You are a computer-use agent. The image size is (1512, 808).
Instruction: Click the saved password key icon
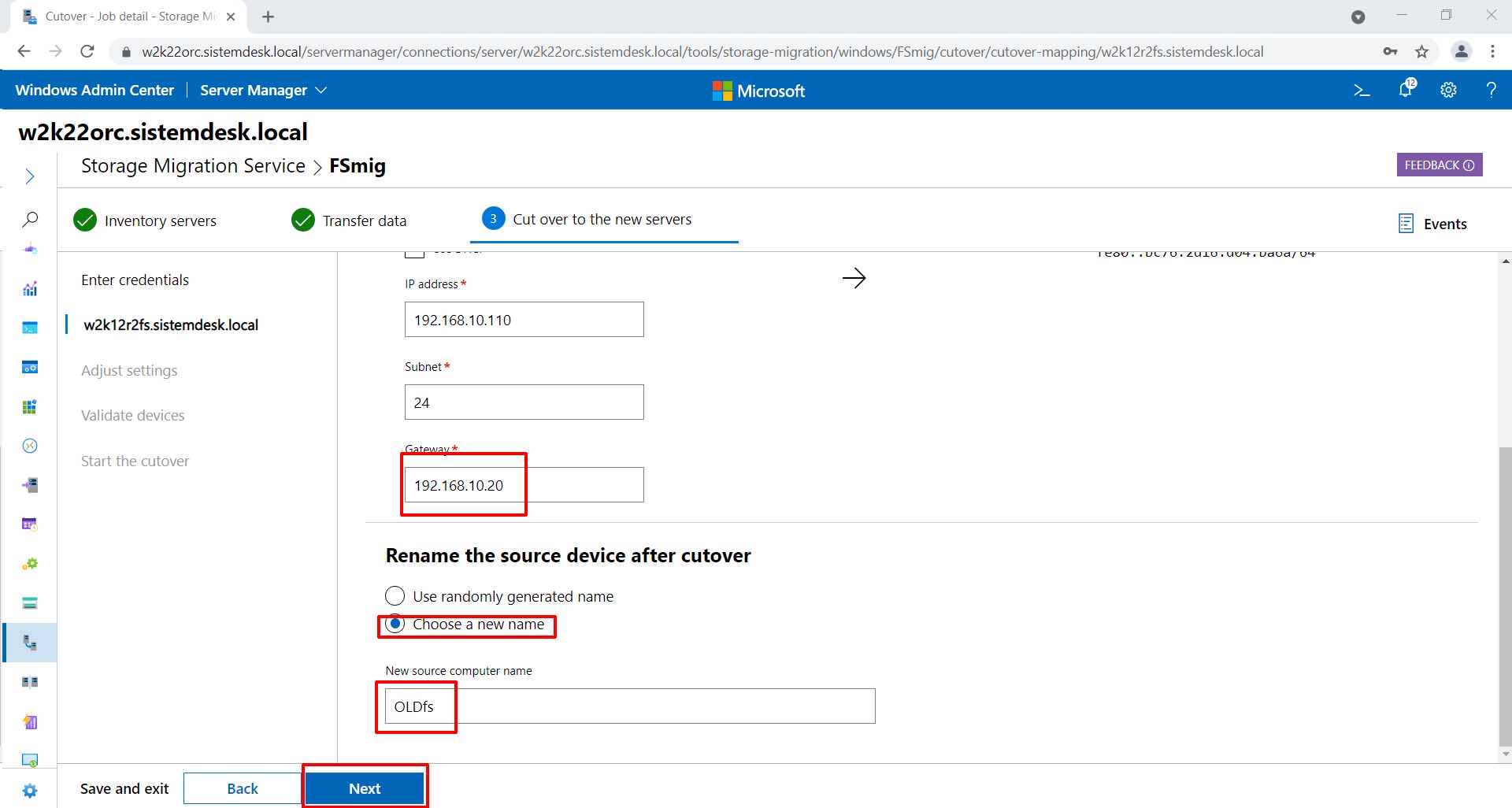1390,52
